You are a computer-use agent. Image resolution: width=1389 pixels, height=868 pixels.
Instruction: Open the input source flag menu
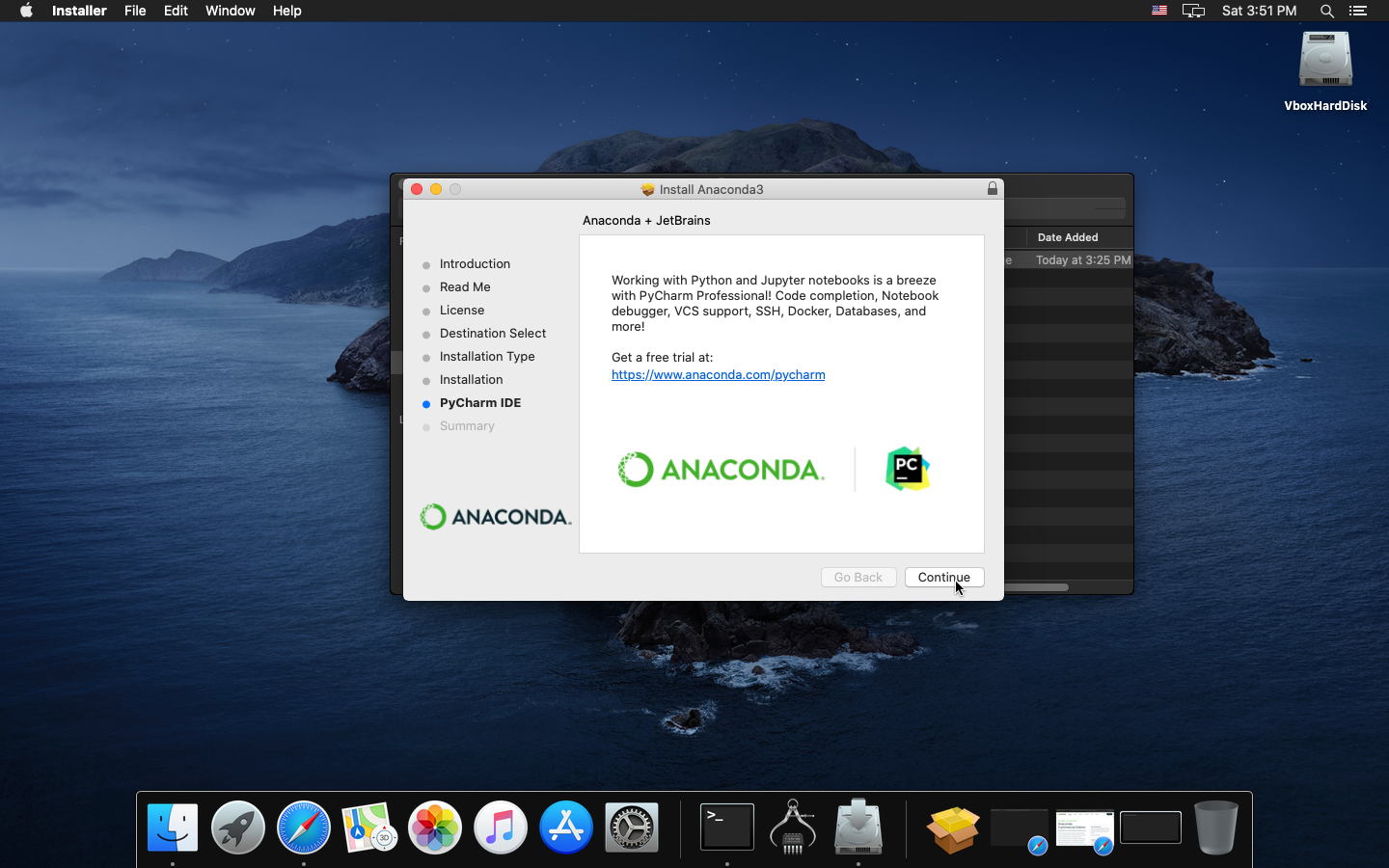pos(1159,11)
